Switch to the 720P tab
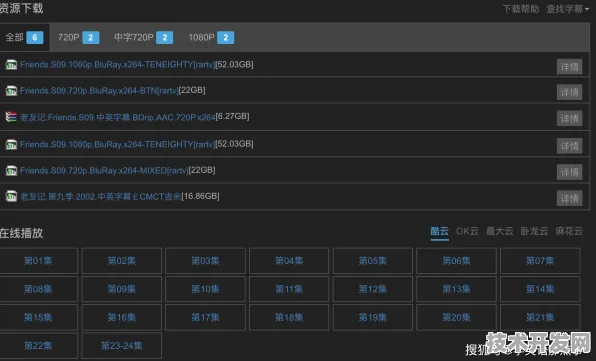Viewport: 596px width, 361px height. [x=78, y=37]
